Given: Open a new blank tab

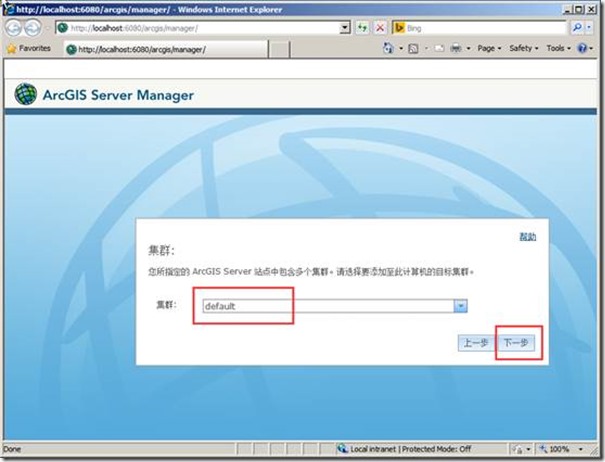Looking at the screenshot, I should pos(279,50).
